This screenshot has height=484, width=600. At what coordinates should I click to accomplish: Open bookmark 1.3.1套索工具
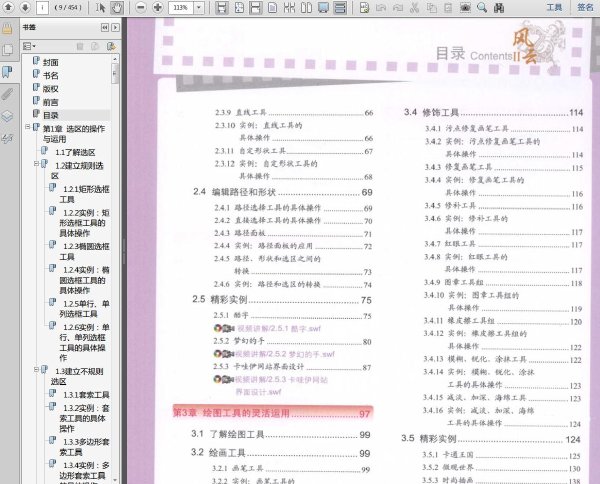click(x=86, y=395)
